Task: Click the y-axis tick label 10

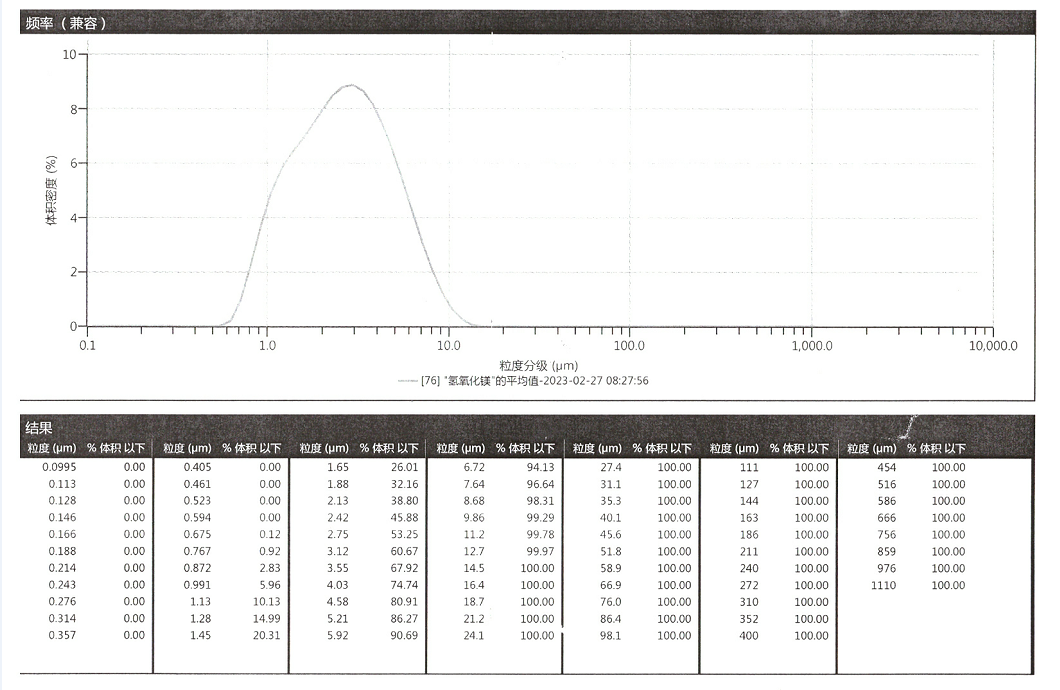Action: (x=69, y=54)
